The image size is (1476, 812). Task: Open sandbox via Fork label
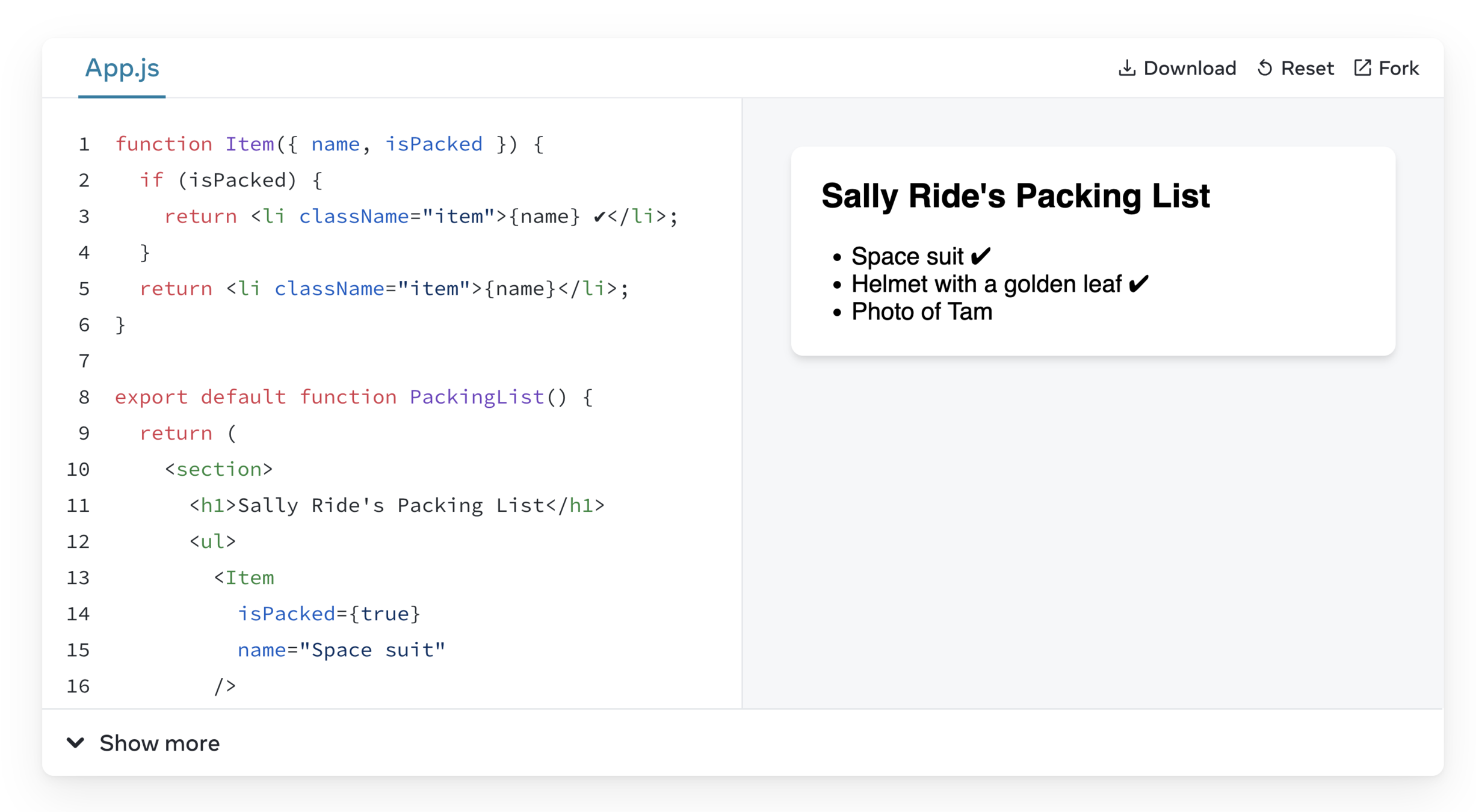[1398, 69]
